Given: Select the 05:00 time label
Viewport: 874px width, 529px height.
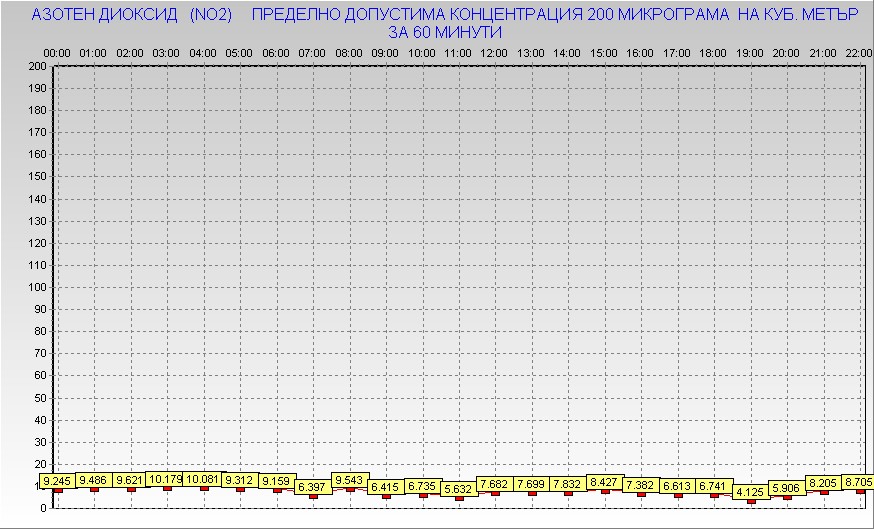Looking at the screenshot, I should (239, 54).
